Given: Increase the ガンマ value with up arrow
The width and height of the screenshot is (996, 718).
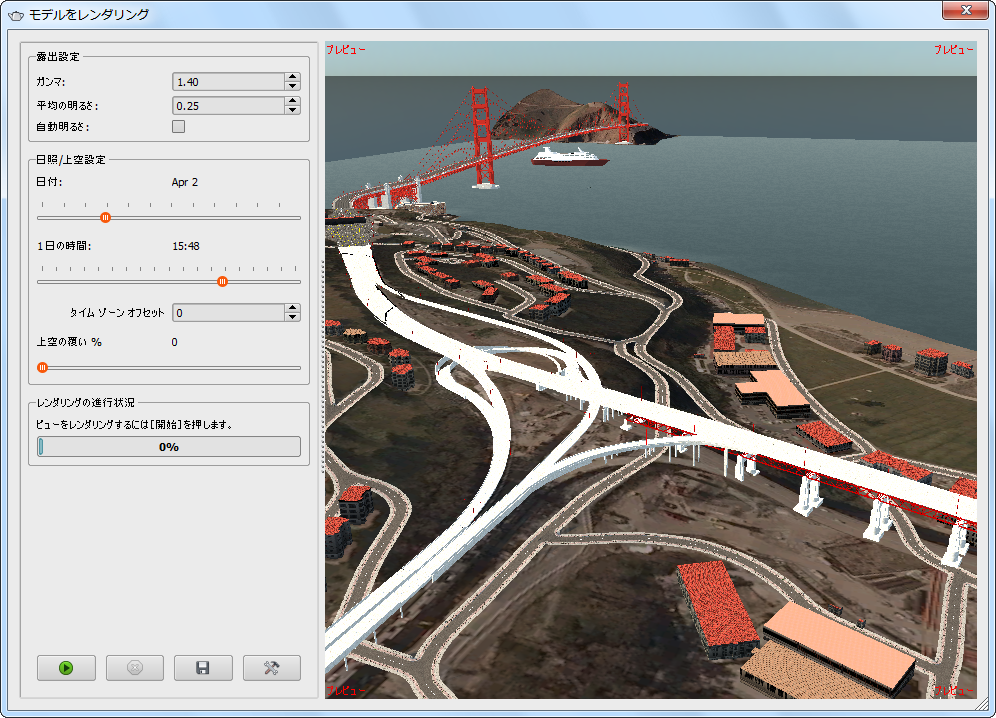Looking at the screenshot, I should (x=292, y=77).
